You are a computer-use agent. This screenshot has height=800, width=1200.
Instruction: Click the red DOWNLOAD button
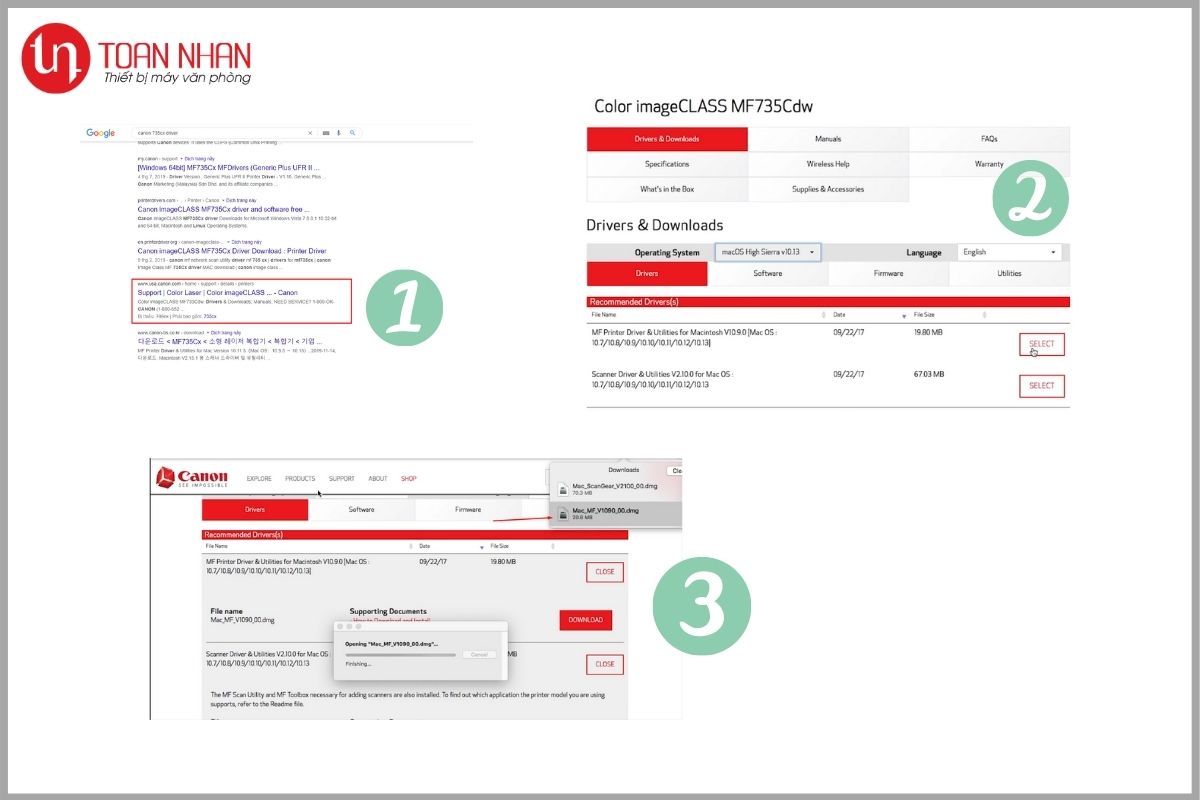(x=586, y=620)
